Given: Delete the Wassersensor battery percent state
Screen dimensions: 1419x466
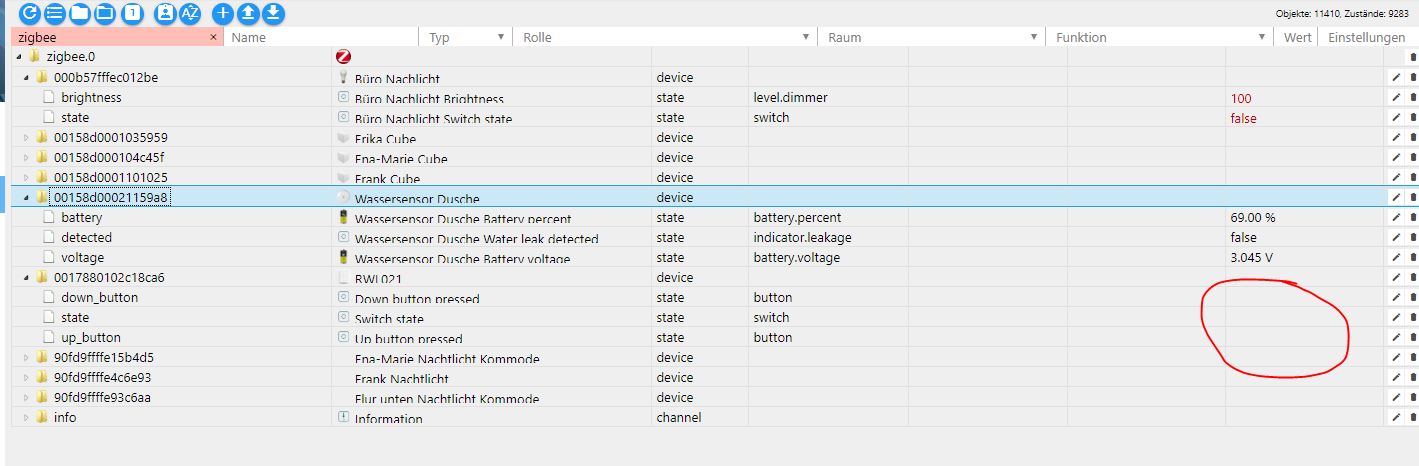Looking at the screenshot, I should tap(1413, 218).
